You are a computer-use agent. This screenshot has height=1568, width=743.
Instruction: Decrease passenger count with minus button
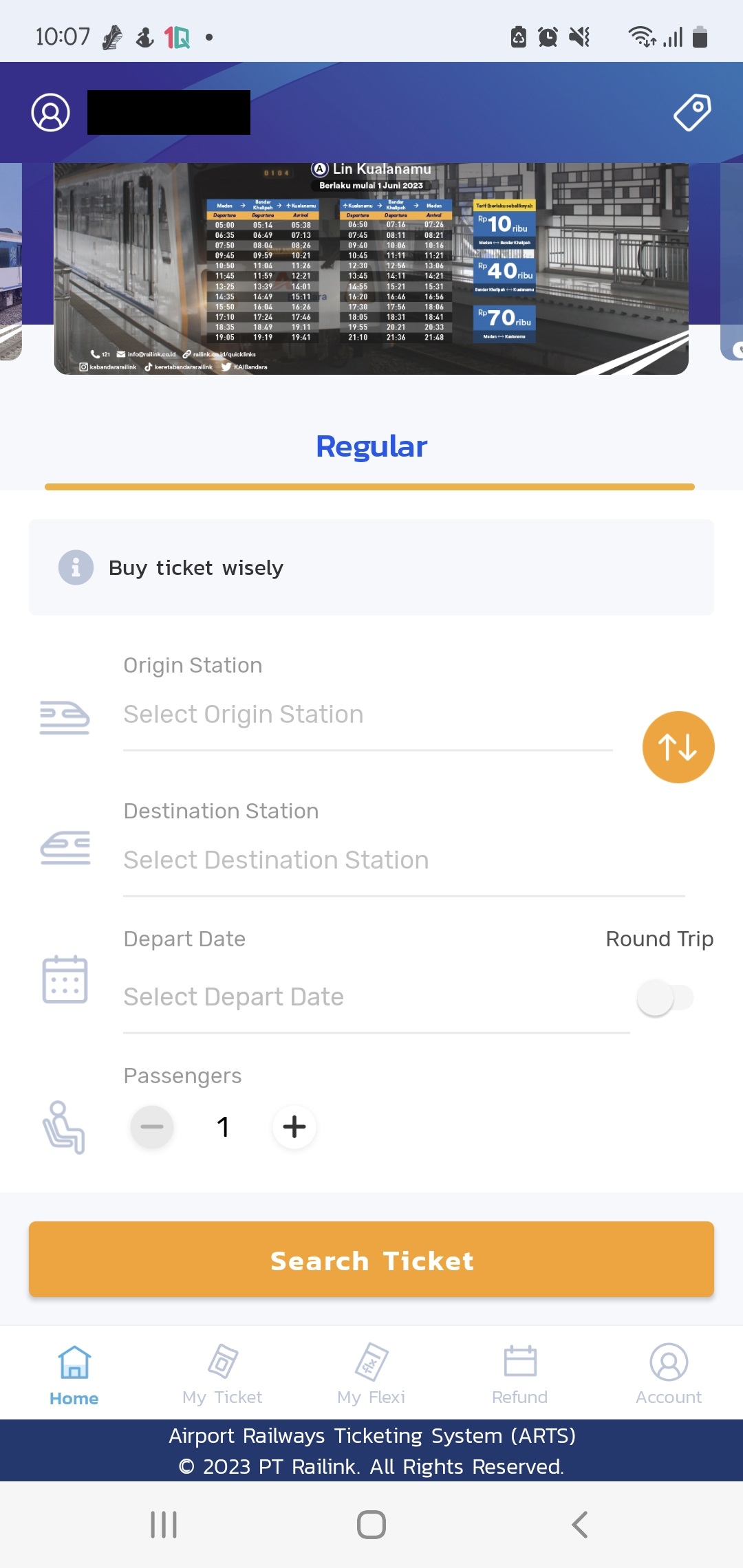tap(152, 1126)
